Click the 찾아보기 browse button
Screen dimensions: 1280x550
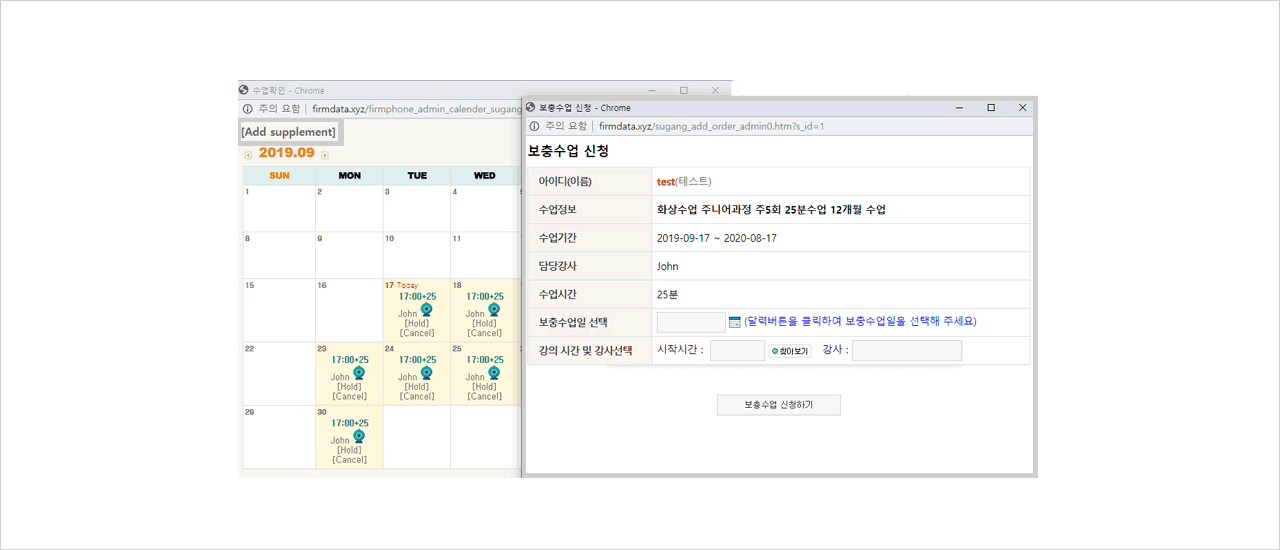point(790,351)
